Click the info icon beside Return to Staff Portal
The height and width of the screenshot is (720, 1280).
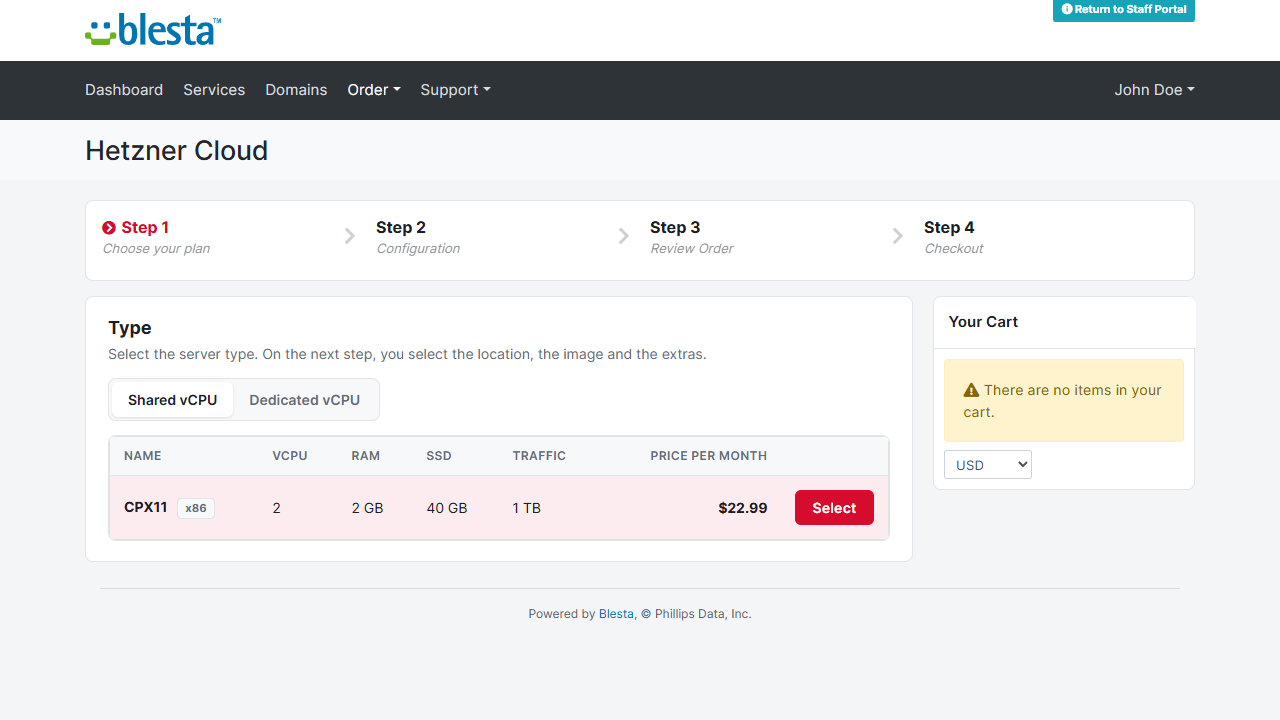click(1067, 9)
